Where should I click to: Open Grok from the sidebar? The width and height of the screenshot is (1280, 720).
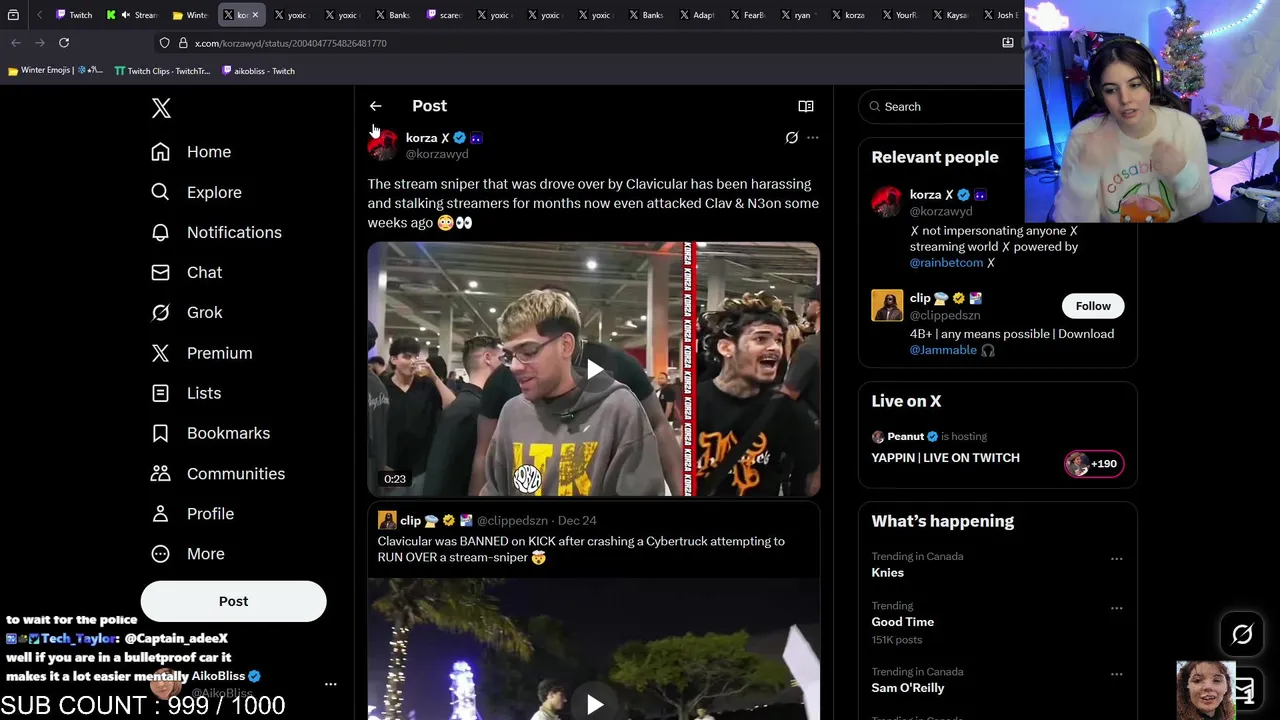click(x=187, y=312)
